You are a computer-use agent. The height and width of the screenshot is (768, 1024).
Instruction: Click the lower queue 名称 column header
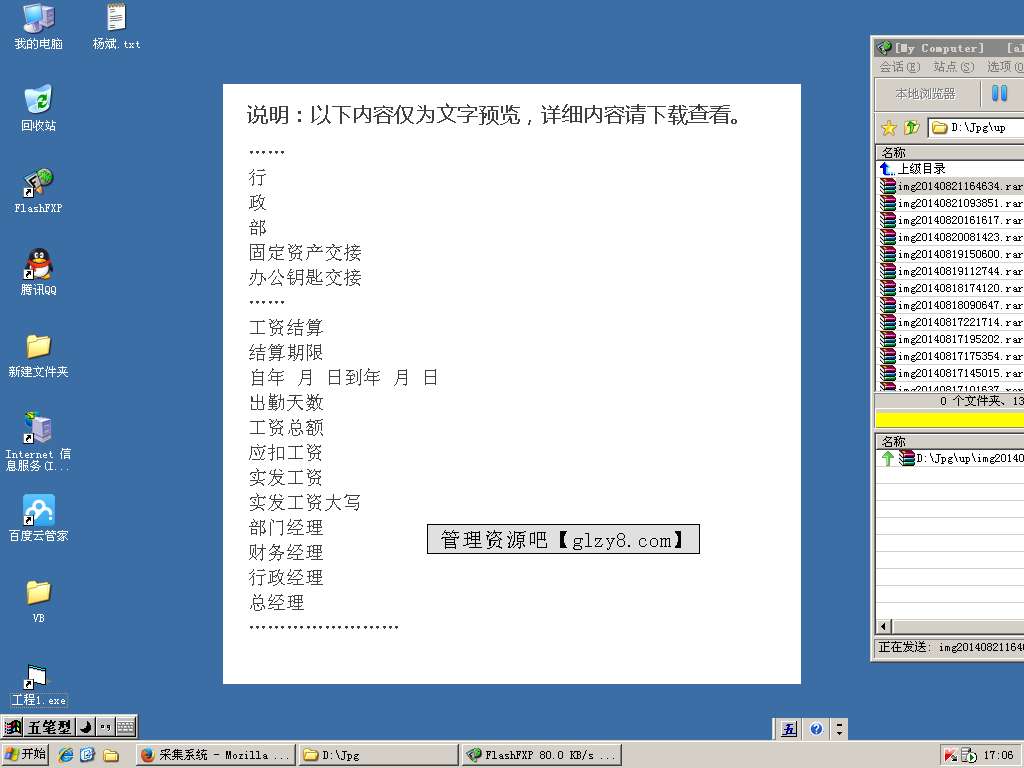[x=950, y=441]
